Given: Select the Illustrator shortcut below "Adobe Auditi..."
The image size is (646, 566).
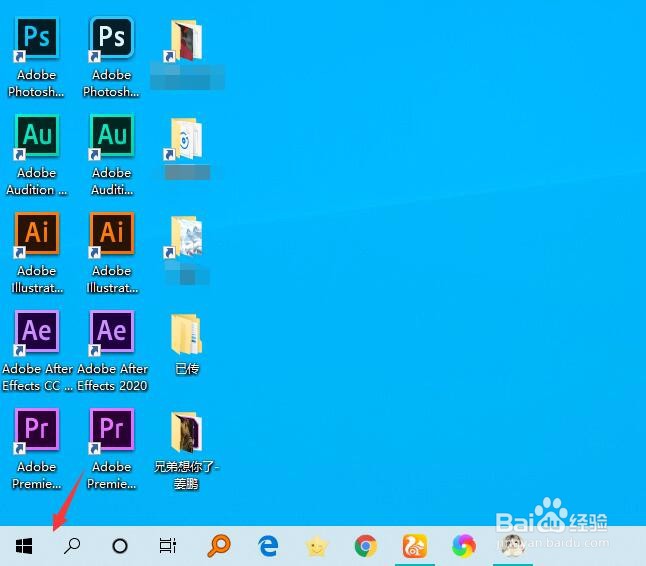Looking at the screenshot, I should coord(112,253).
